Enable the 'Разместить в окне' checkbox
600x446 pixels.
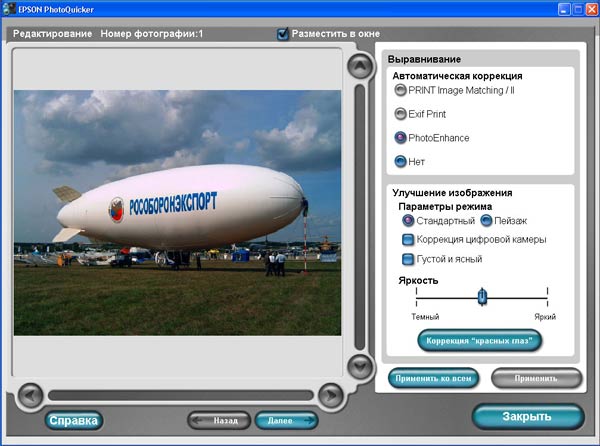pos(283,34)
